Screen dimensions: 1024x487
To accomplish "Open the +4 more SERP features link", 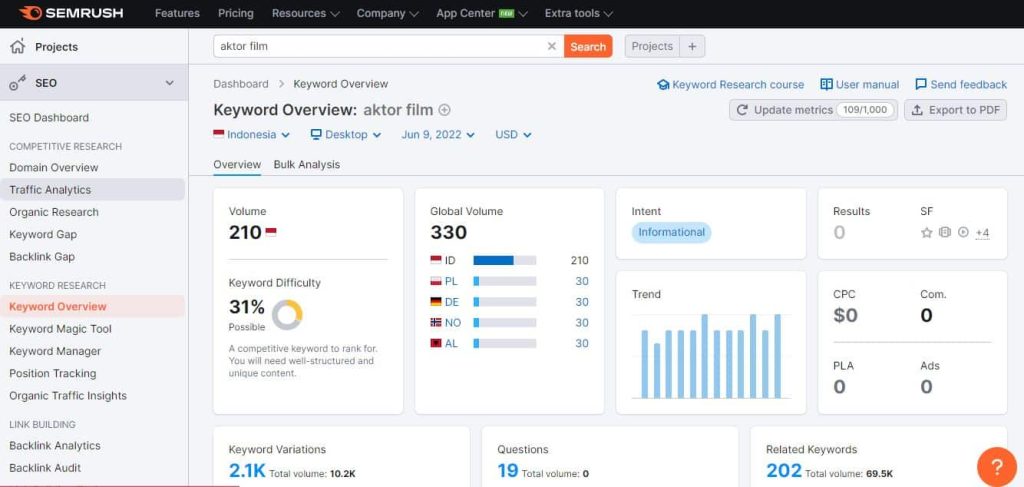I will [982, 233].
